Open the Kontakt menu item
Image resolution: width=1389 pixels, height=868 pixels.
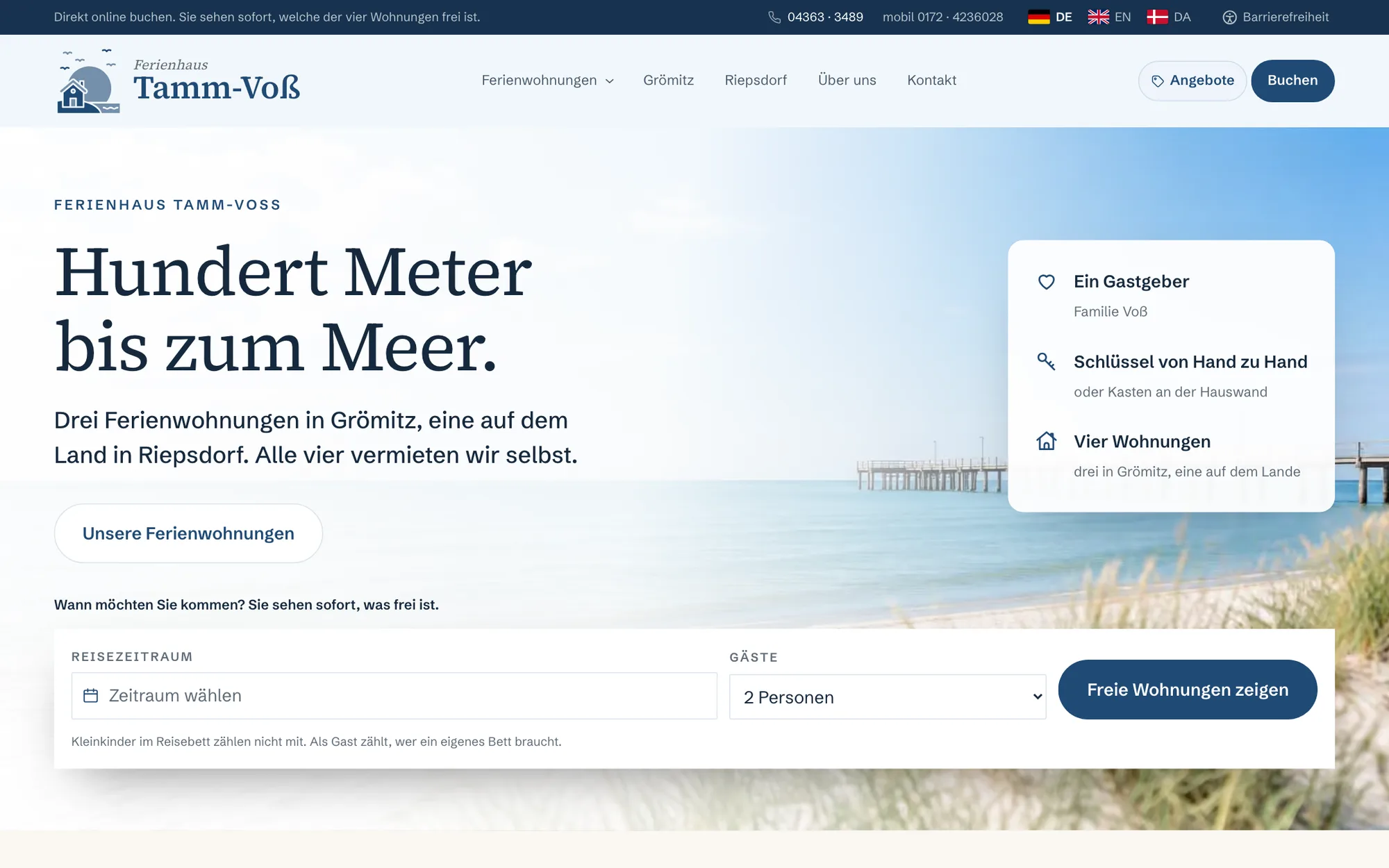(x=931, y=80)
